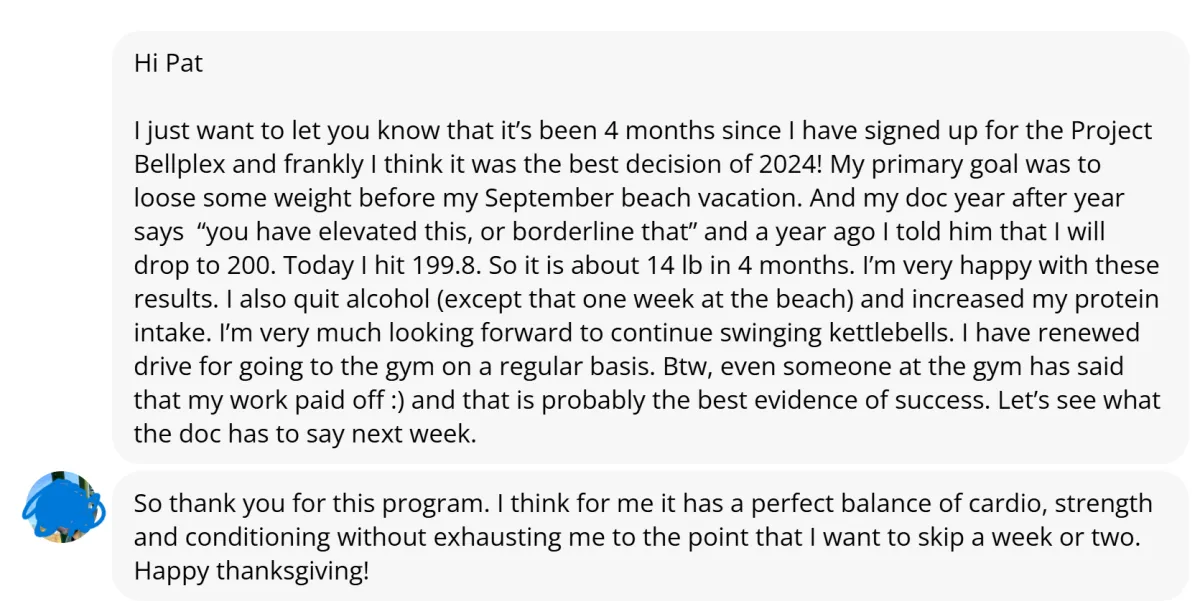Viewport: 1200px width, 601px height.
Task: Click the 'Hi Pat' greeting line
Action: 168,63
